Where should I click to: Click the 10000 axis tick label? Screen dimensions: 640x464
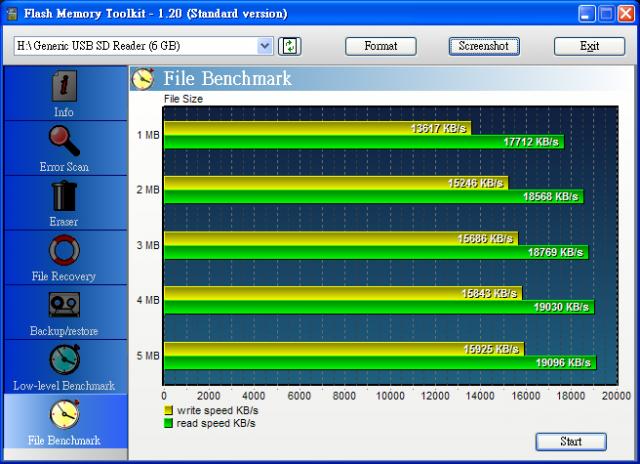[390, 396]
